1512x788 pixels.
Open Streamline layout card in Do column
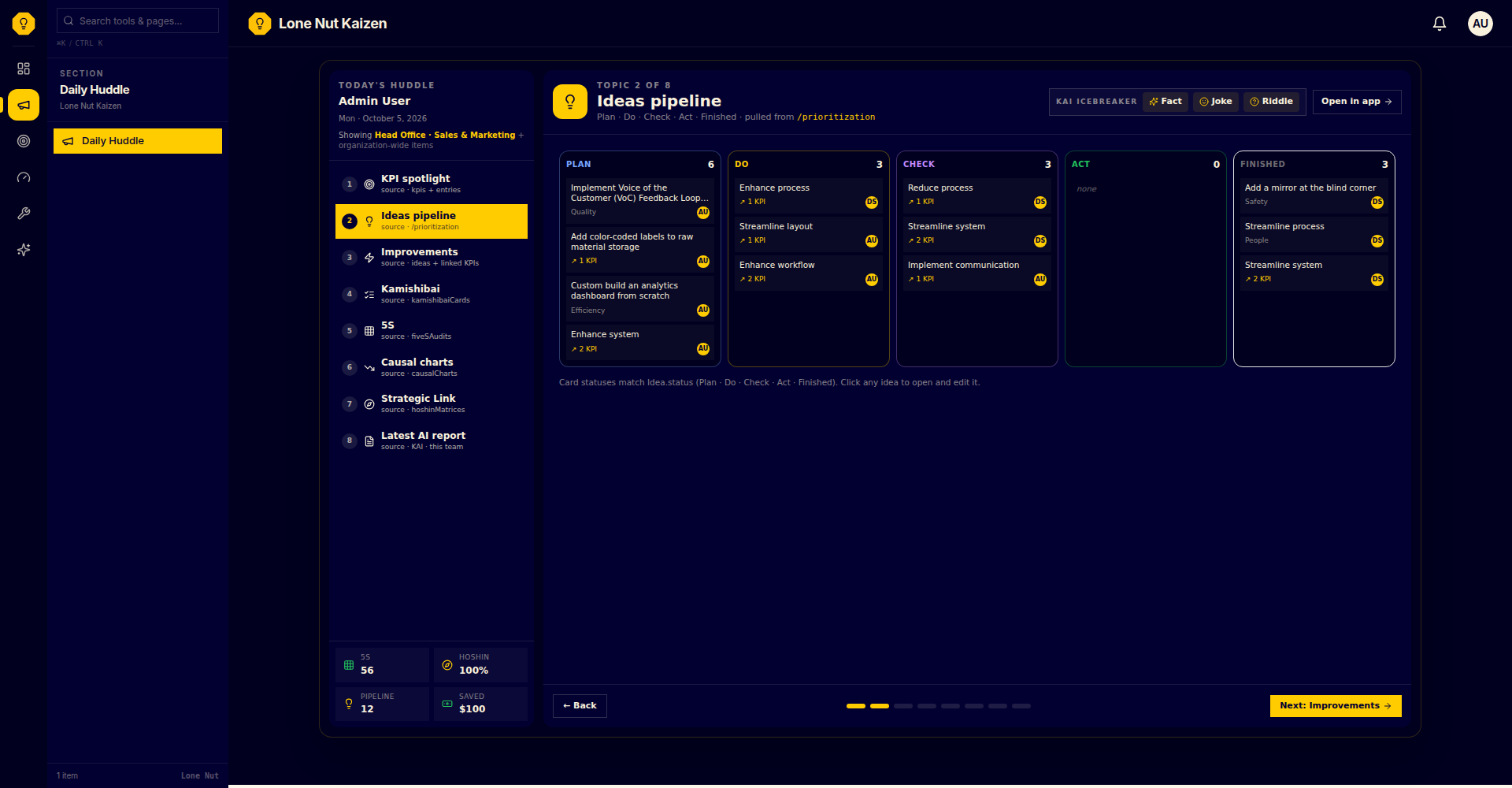pos(809,233)
